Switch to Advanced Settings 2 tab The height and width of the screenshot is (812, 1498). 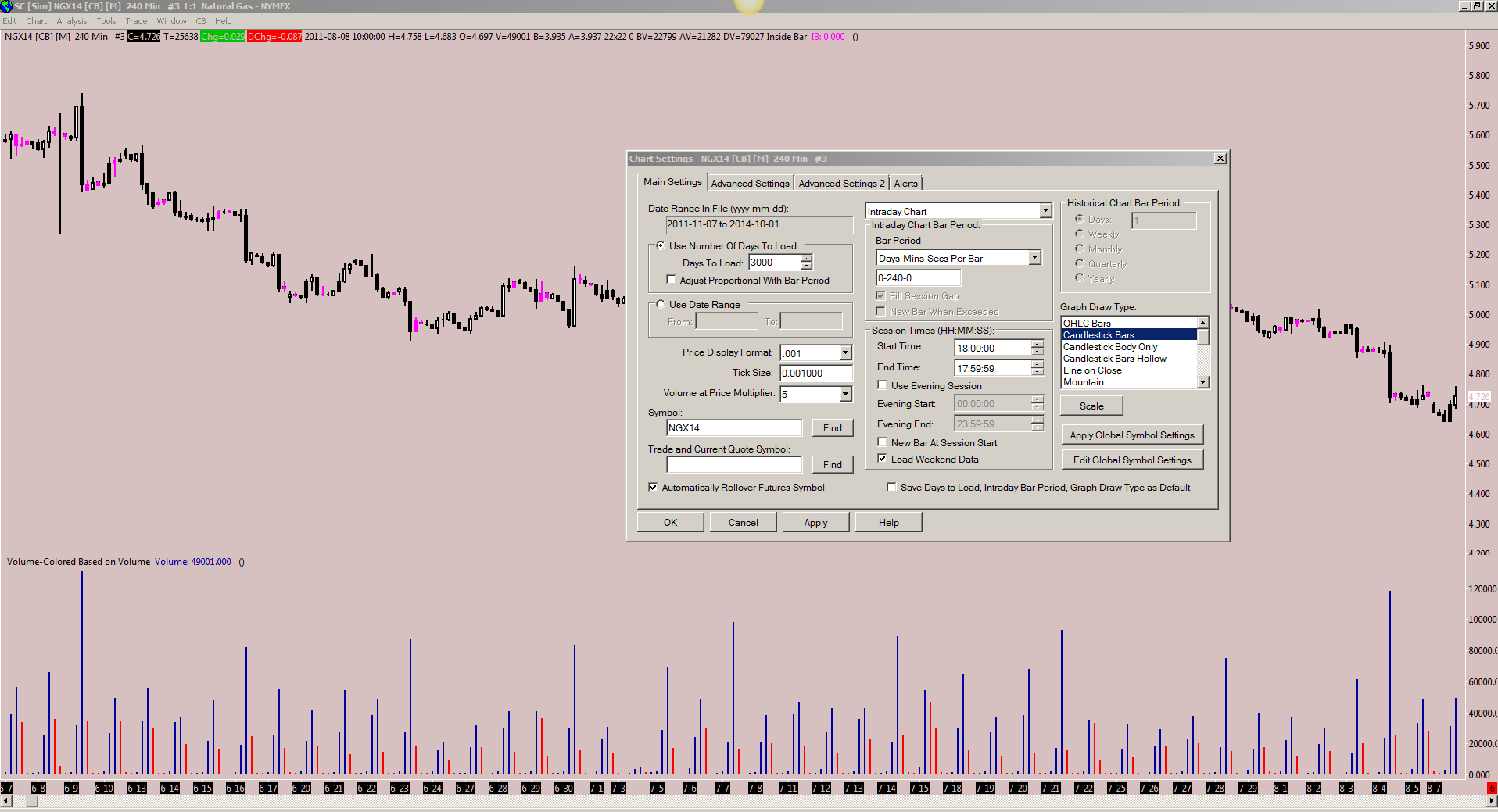point(841,184)
